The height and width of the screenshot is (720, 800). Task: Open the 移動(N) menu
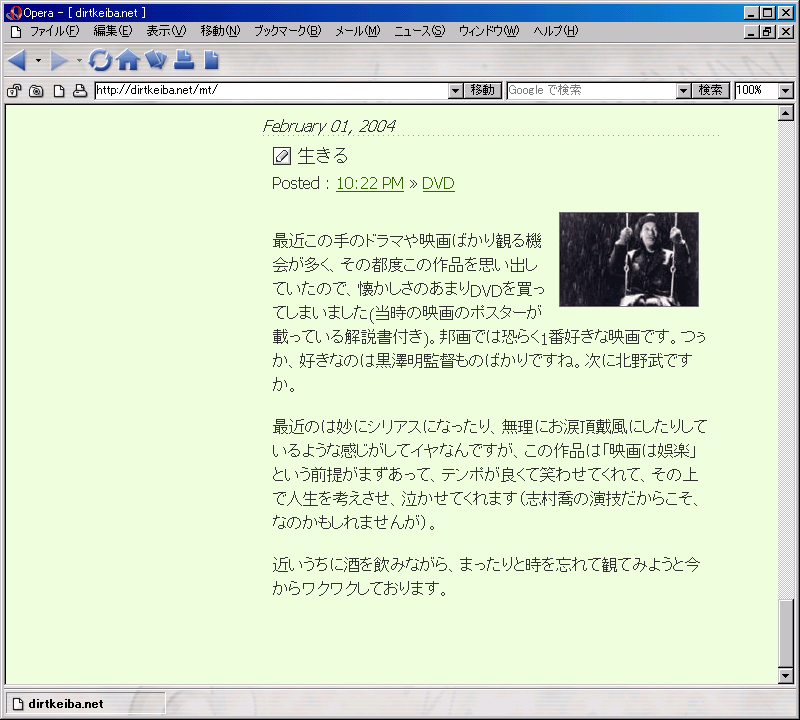coord(220,31)
